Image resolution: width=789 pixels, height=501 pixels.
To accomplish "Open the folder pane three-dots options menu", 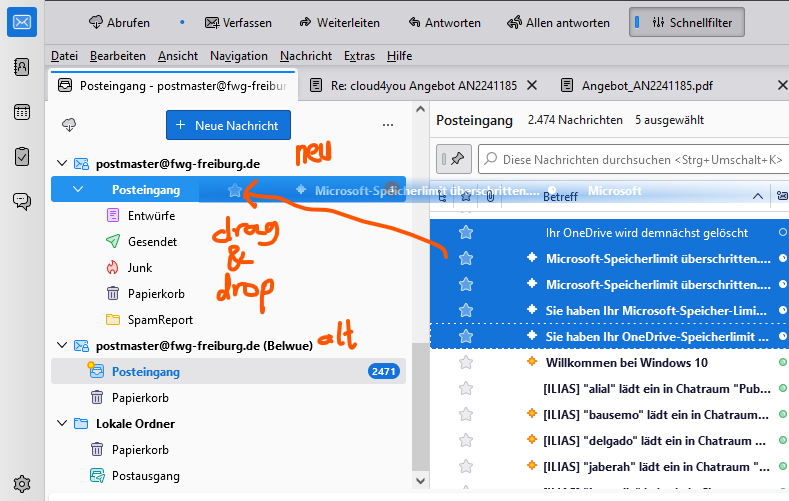I will click(x=388, y=125).
